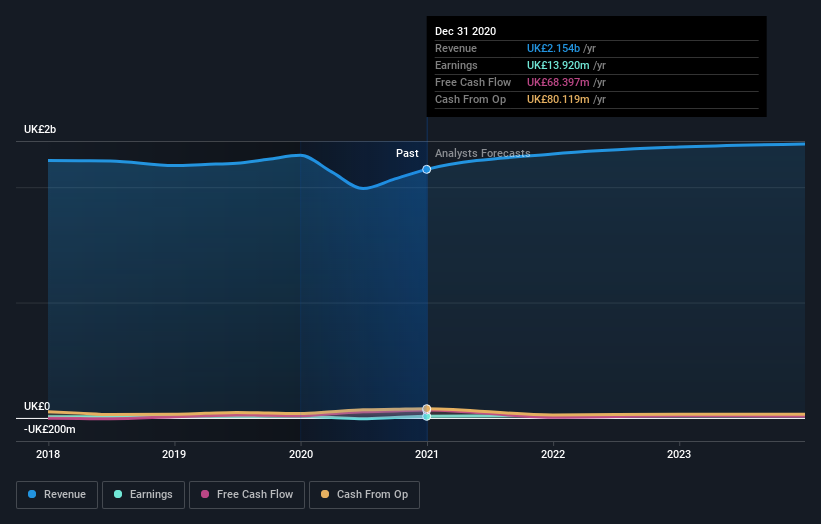Screen dimensions: 821x524
Task: Toggle the Revenue legend button
Action: point(57,495)
